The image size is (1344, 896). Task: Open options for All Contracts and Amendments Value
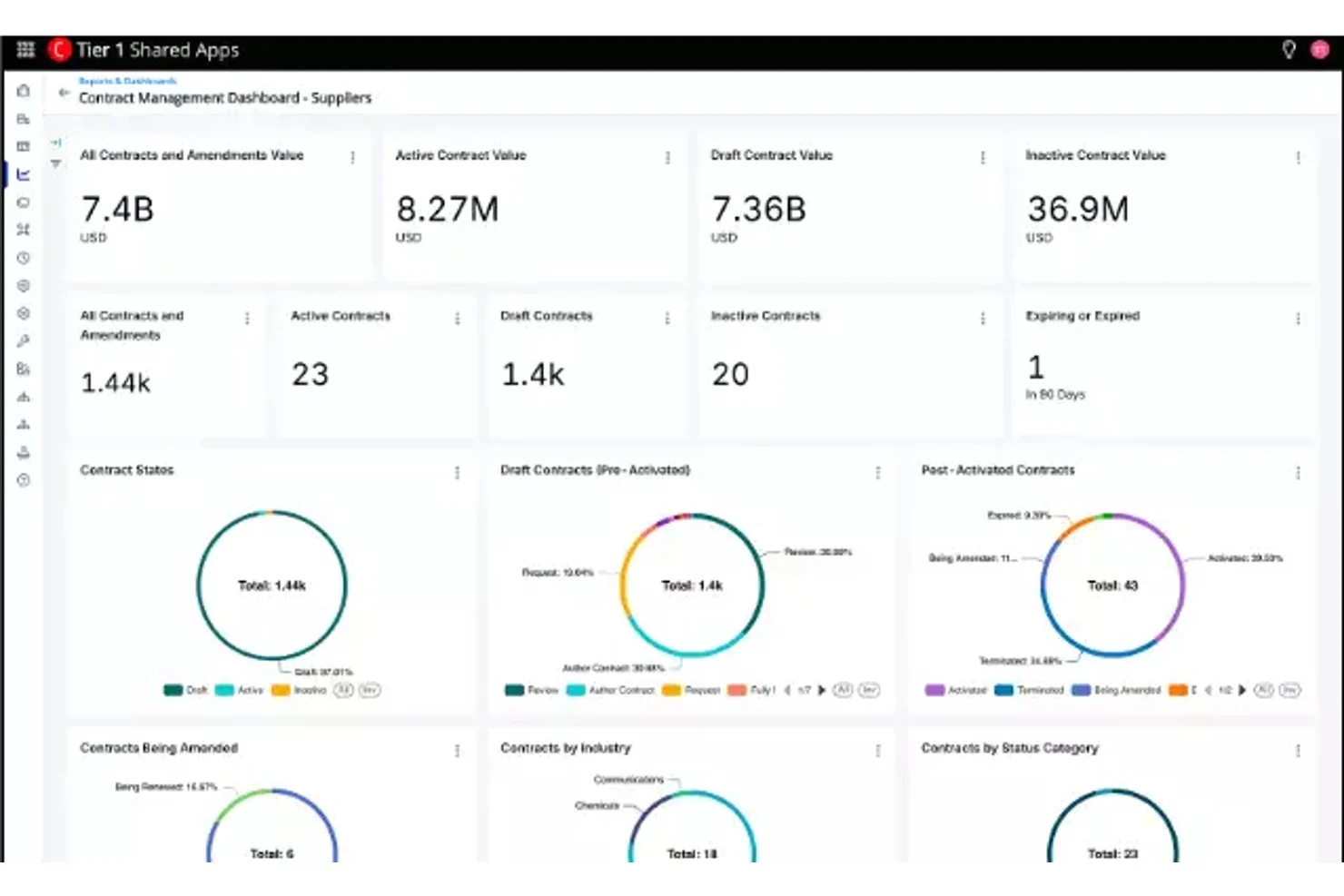pos(352,157)
